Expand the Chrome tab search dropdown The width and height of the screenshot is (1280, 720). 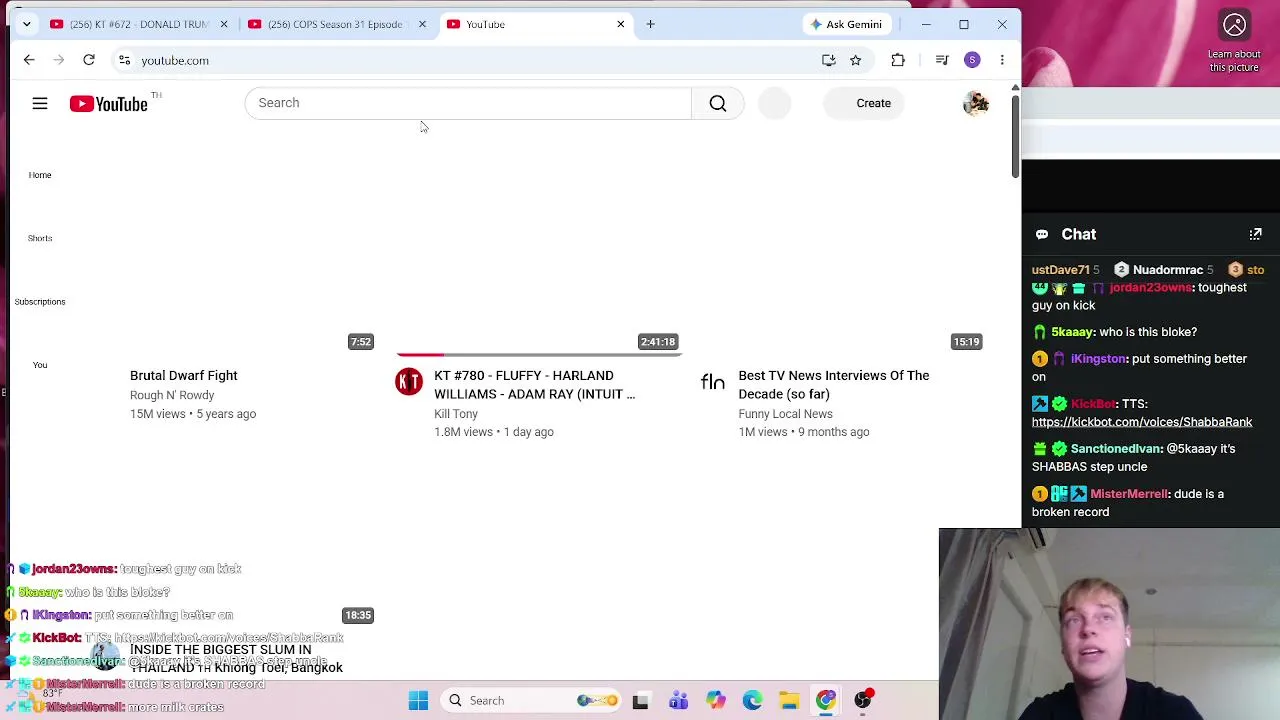(x=27, y=24)
